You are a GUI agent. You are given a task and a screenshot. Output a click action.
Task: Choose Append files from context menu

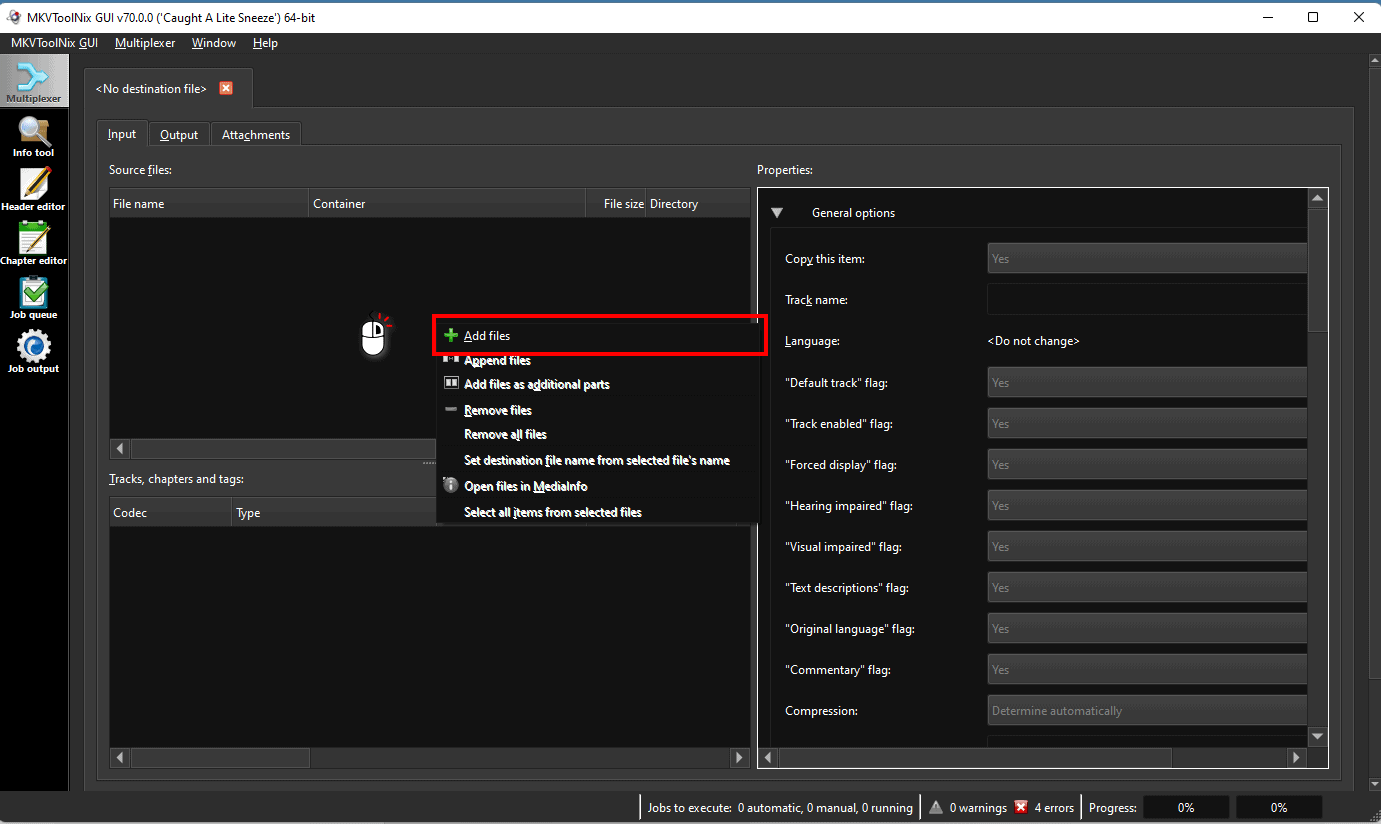pos(597,360)
